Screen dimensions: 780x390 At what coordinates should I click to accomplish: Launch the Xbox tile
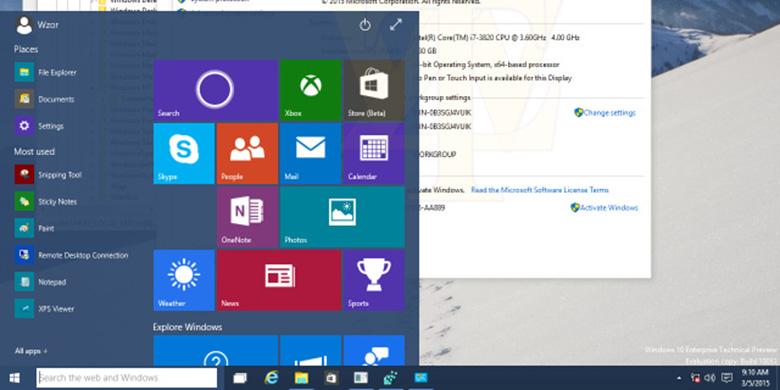(x=310, y=90)
